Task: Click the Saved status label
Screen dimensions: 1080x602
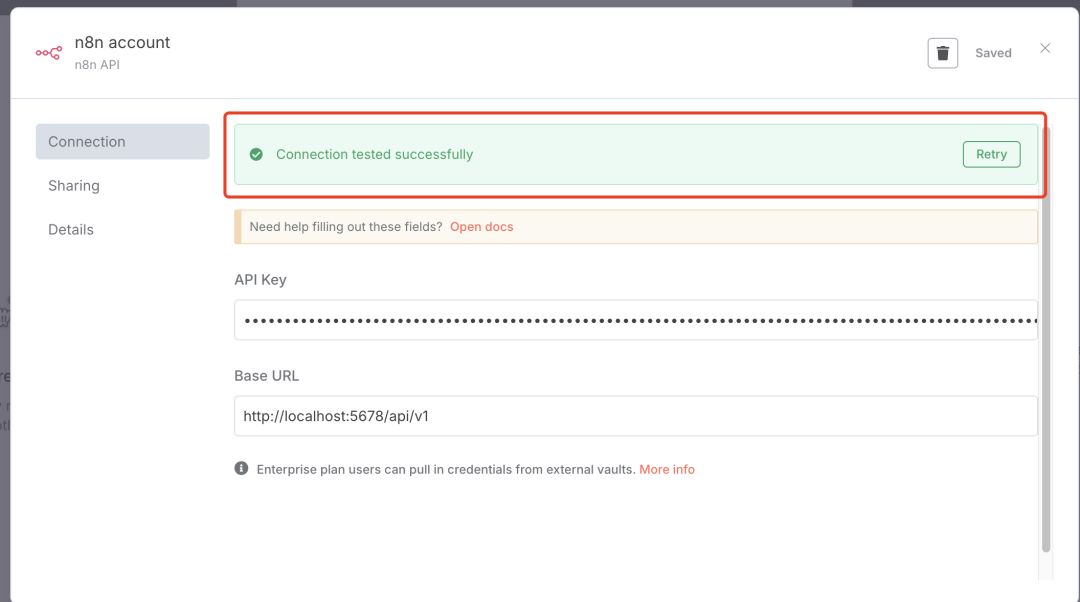Action: pos(993,53)
